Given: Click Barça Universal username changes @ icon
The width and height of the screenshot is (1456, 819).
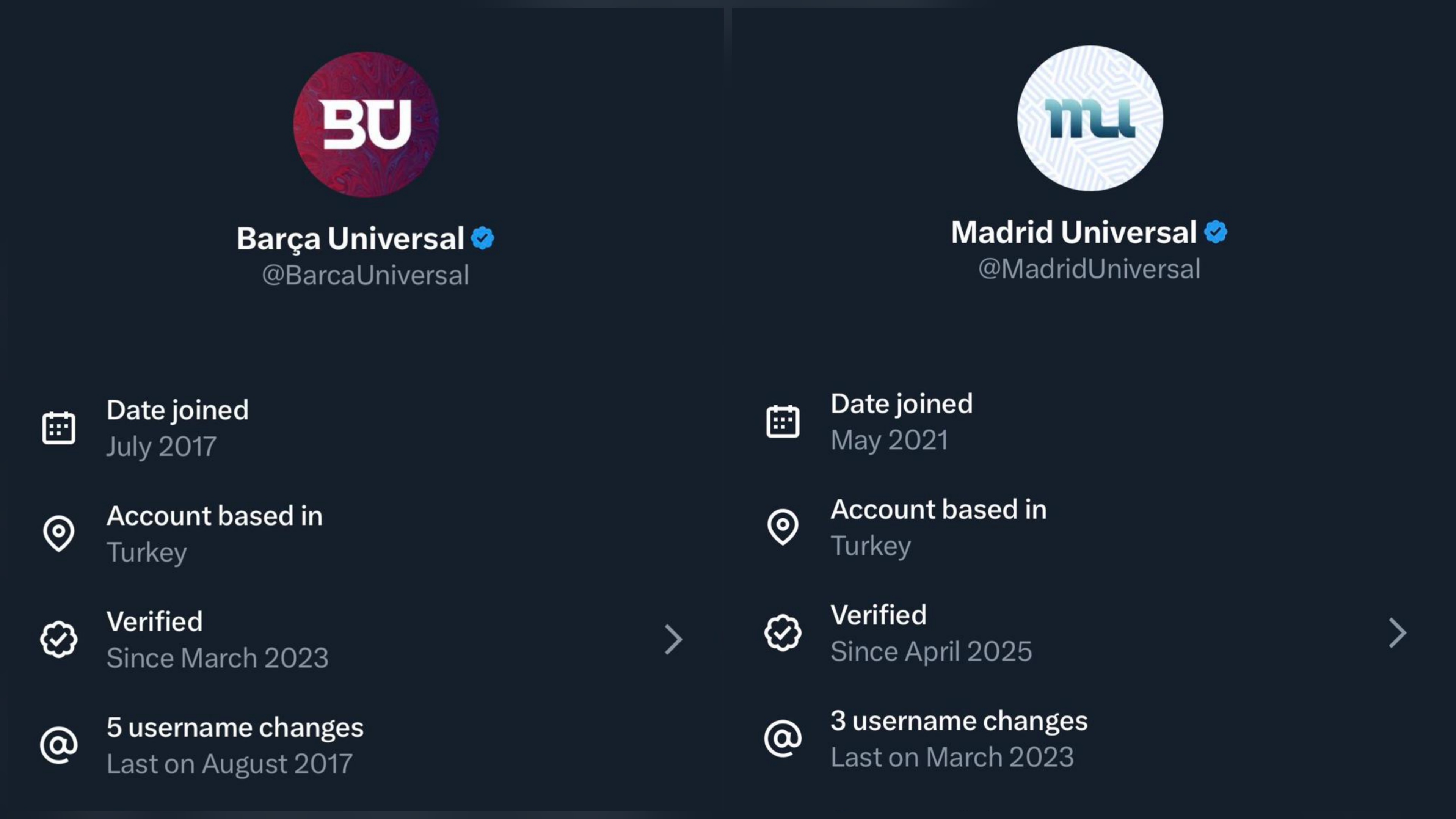Looking at the screenshot, I should (x=59, y=745).
